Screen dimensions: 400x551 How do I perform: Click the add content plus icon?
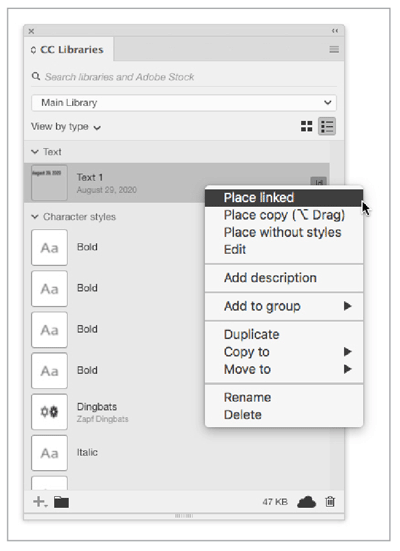pos(40,502)
